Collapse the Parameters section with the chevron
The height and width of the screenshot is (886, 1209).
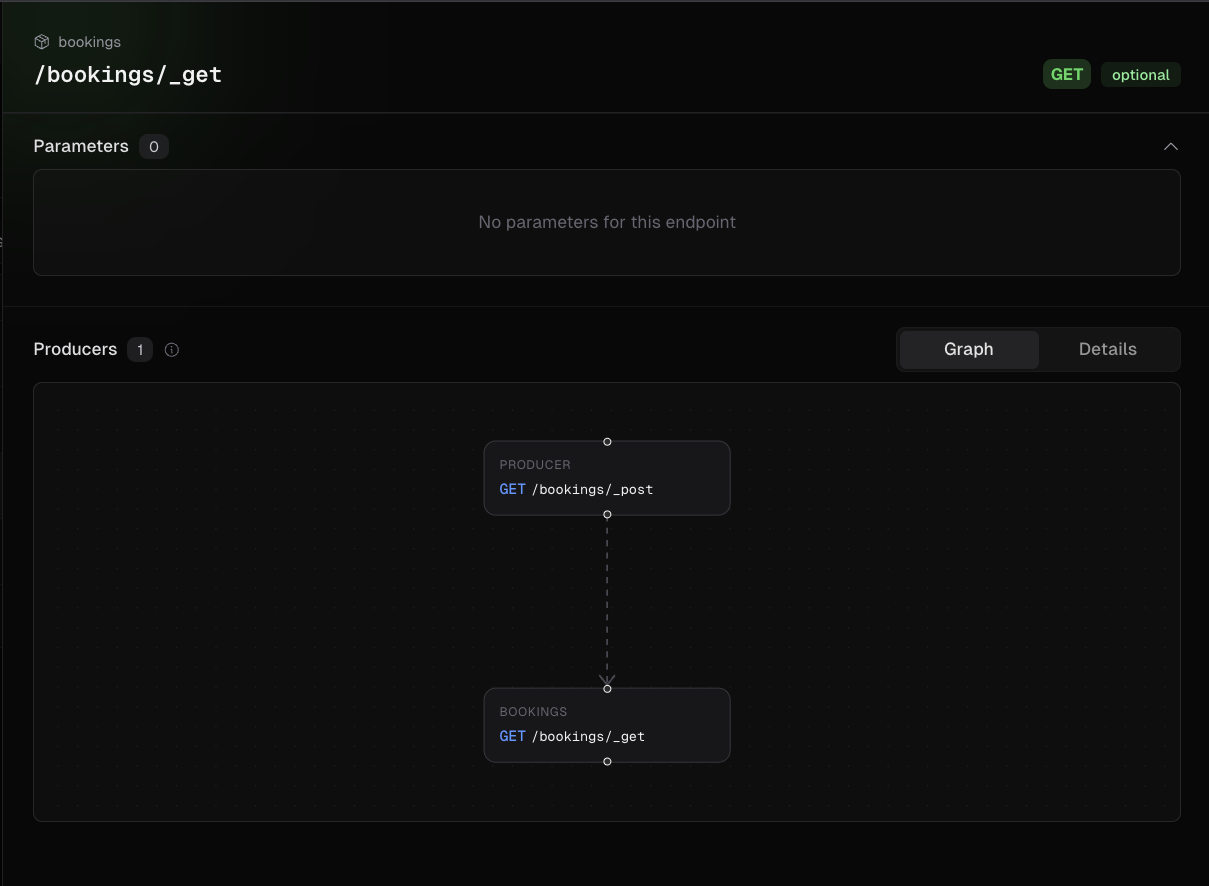(x=1170, y=147)
